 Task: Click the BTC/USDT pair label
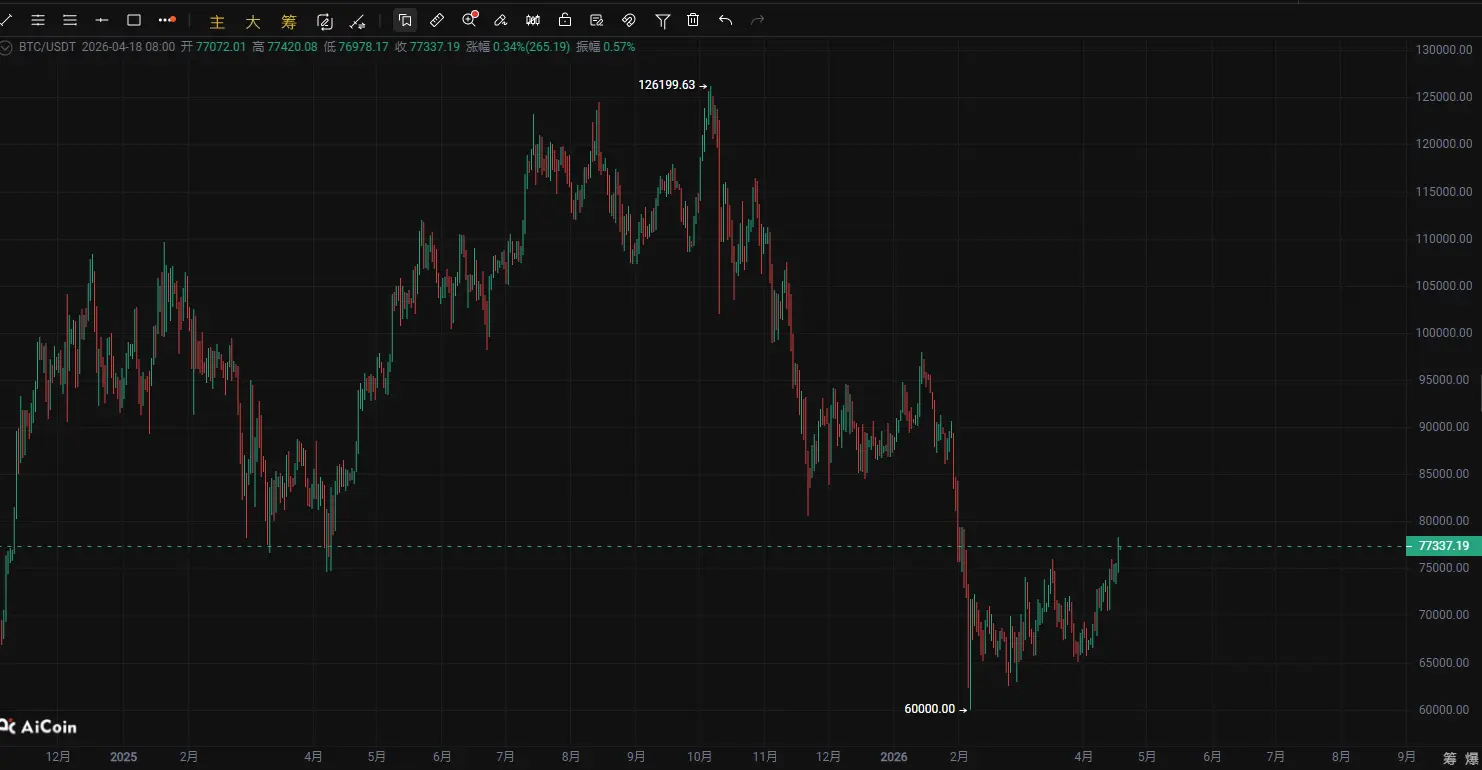click(x=47, y=47)
